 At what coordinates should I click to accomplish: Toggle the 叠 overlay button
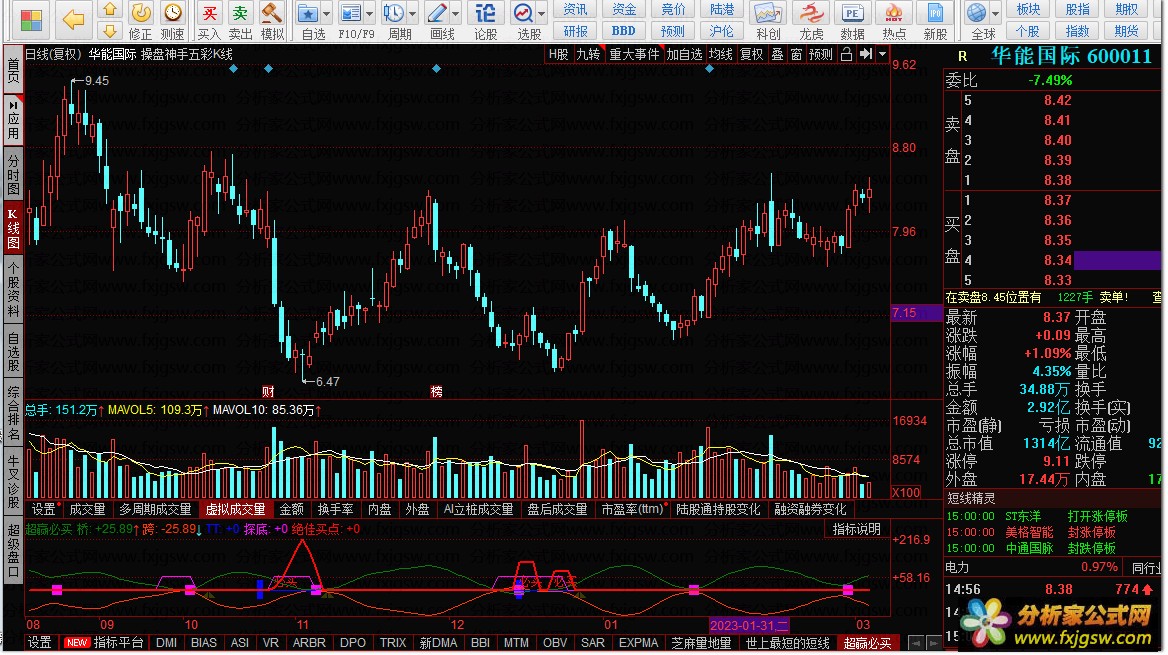tap(777, 54)
